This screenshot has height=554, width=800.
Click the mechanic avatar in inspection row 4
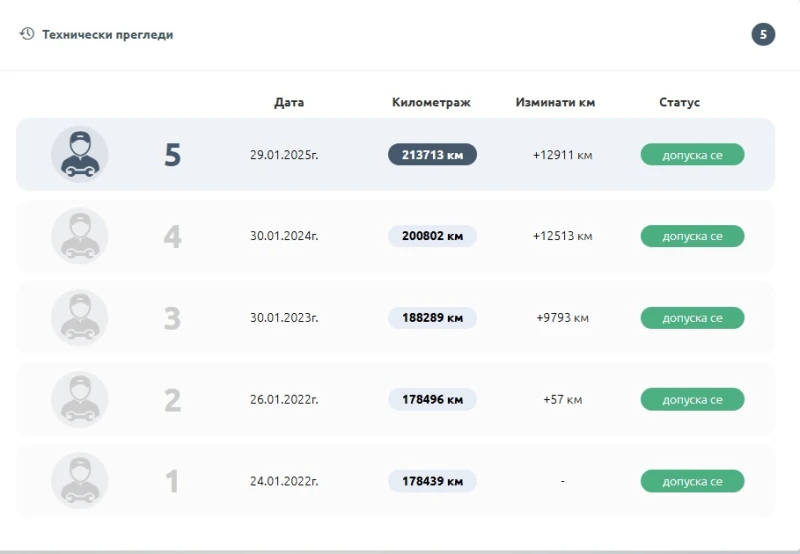pyautogui.click(x=80, y=236)
